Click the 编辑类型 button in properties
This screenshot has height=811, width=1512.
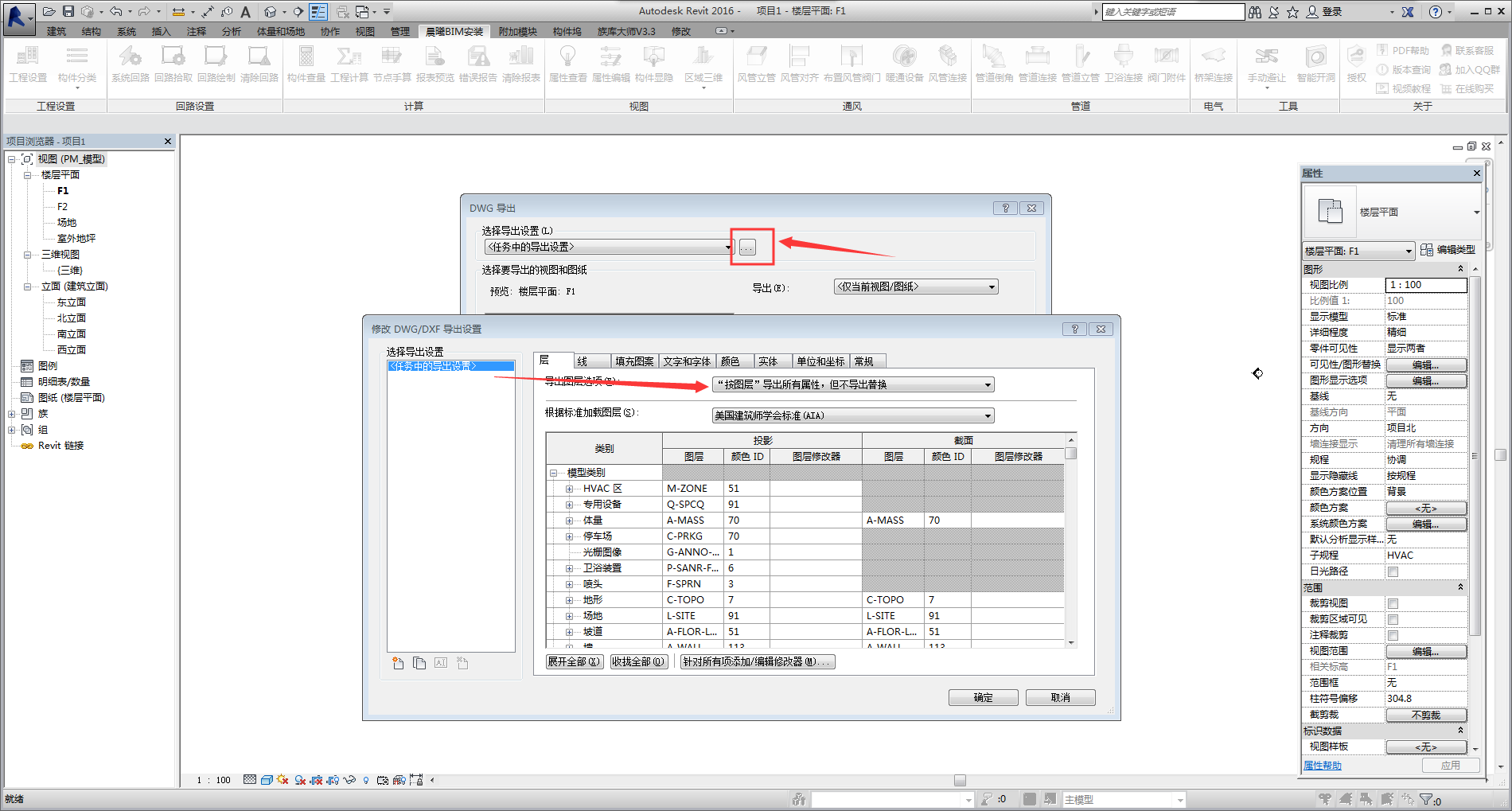1448,250
